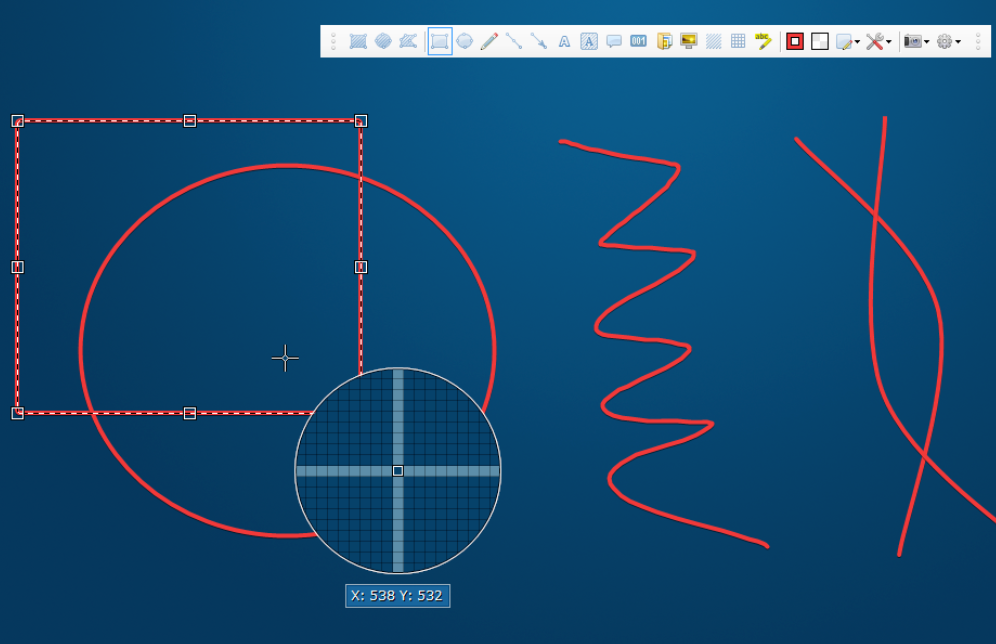
Task: Select the text with background tool
Action: click(589, 42)
